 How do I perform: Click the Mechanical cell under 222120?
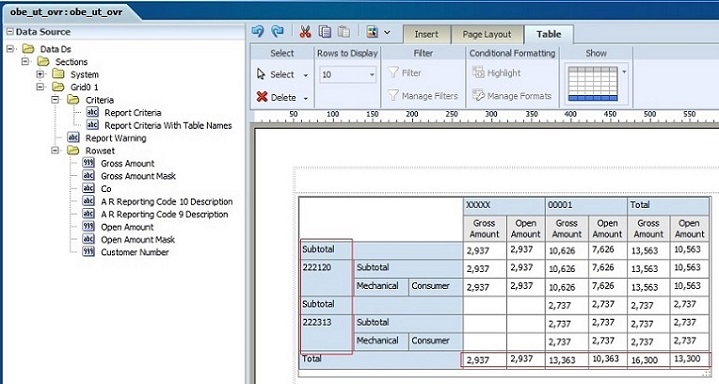[x=381, y=286]
